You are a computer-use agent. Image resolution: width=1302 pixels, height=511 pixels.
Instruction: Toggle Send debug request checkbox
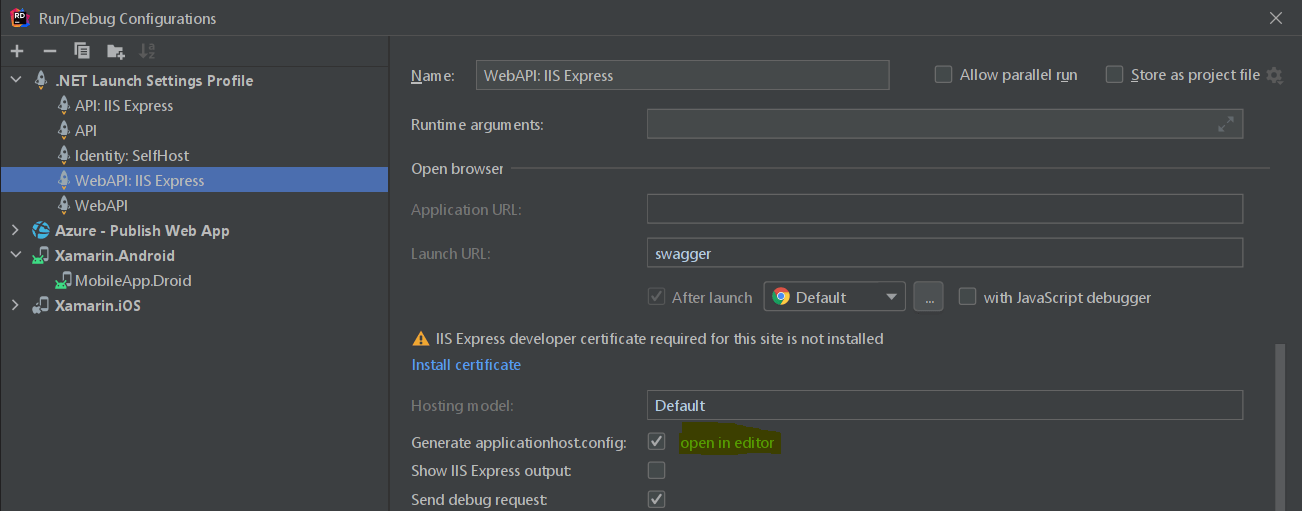tap(656, 499)
